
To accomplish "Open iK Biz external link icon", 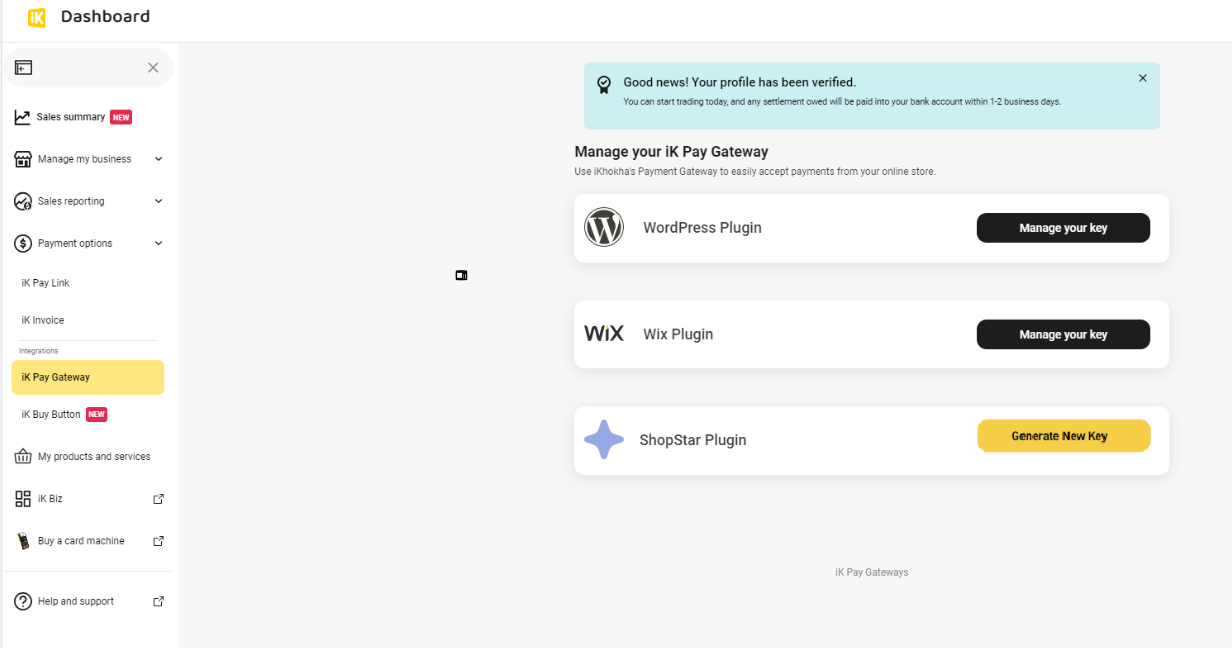I will coord(158,499).
